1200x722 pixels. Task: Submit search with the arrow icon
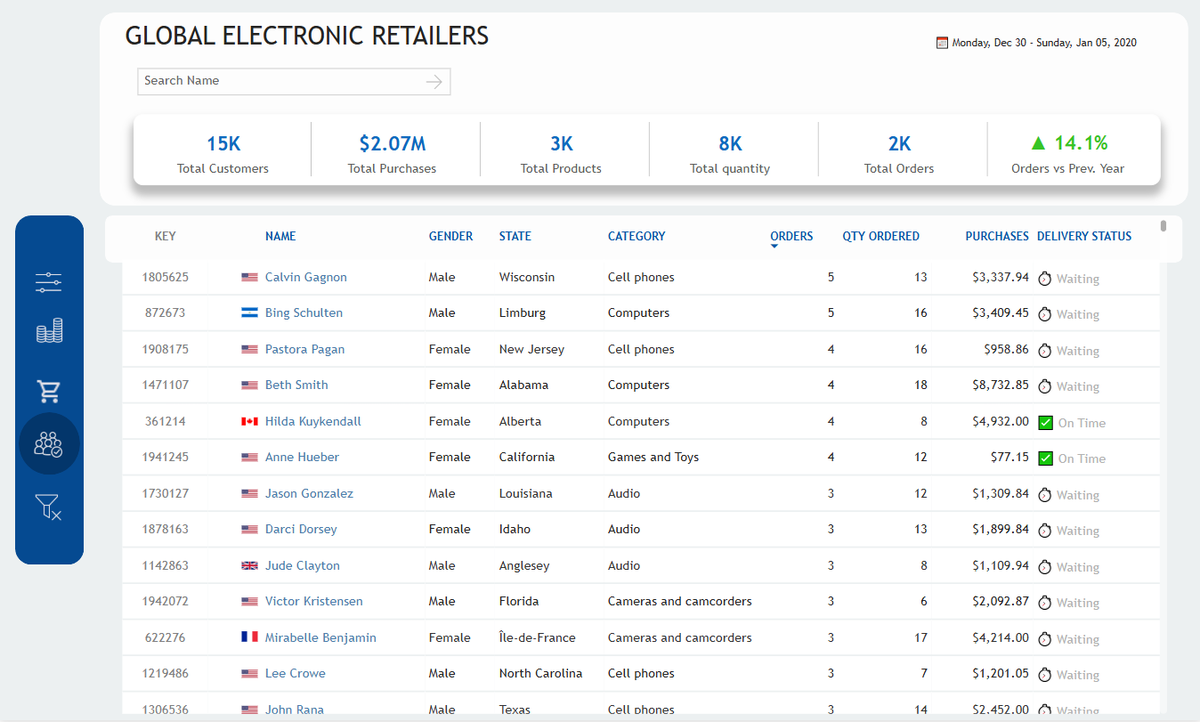[434, 82]
